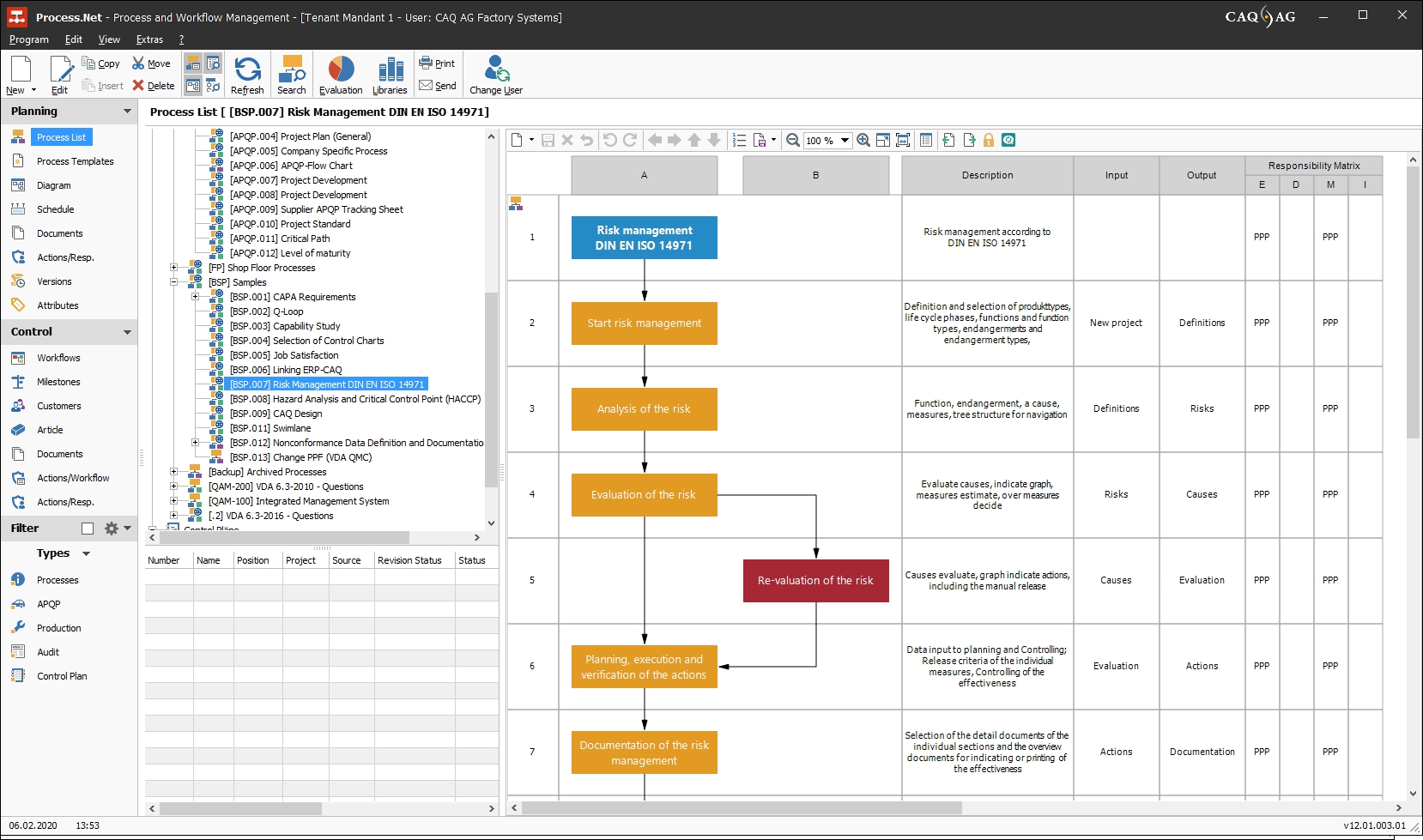Open the Filter settings gear dropdown

click(118, 529)
